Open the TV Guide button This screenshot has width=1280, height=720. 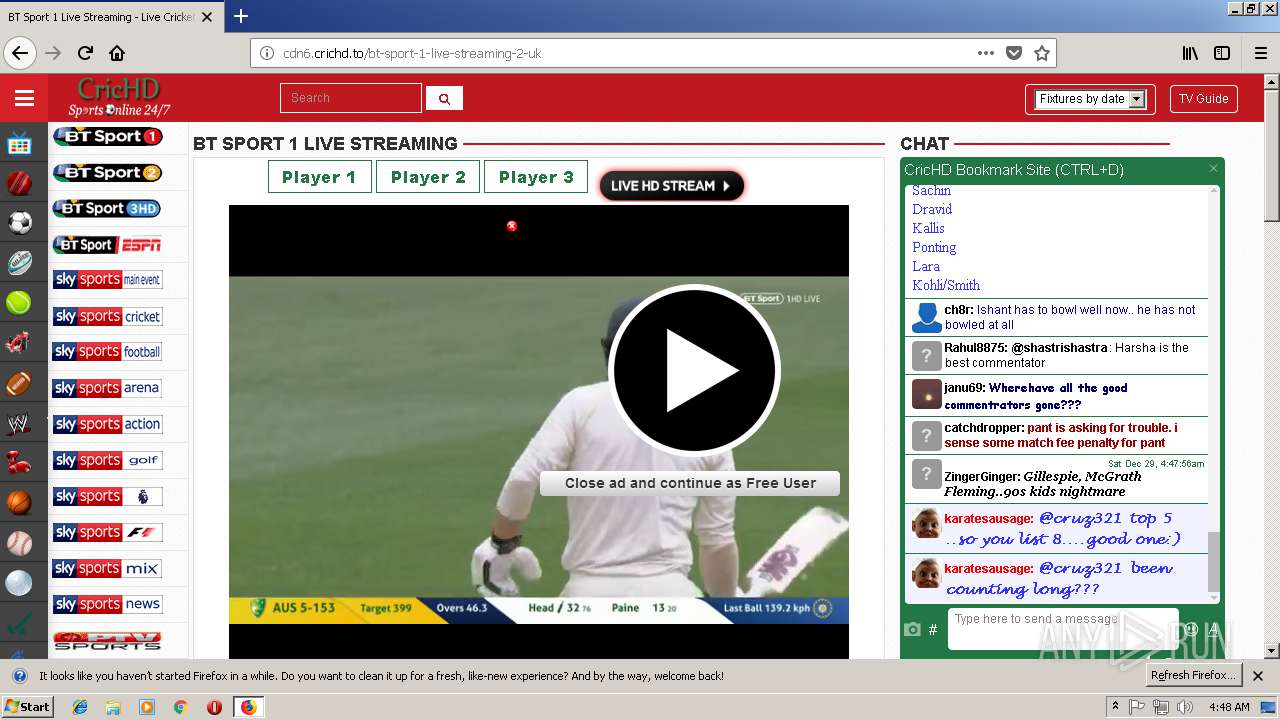pos(1203,99)
